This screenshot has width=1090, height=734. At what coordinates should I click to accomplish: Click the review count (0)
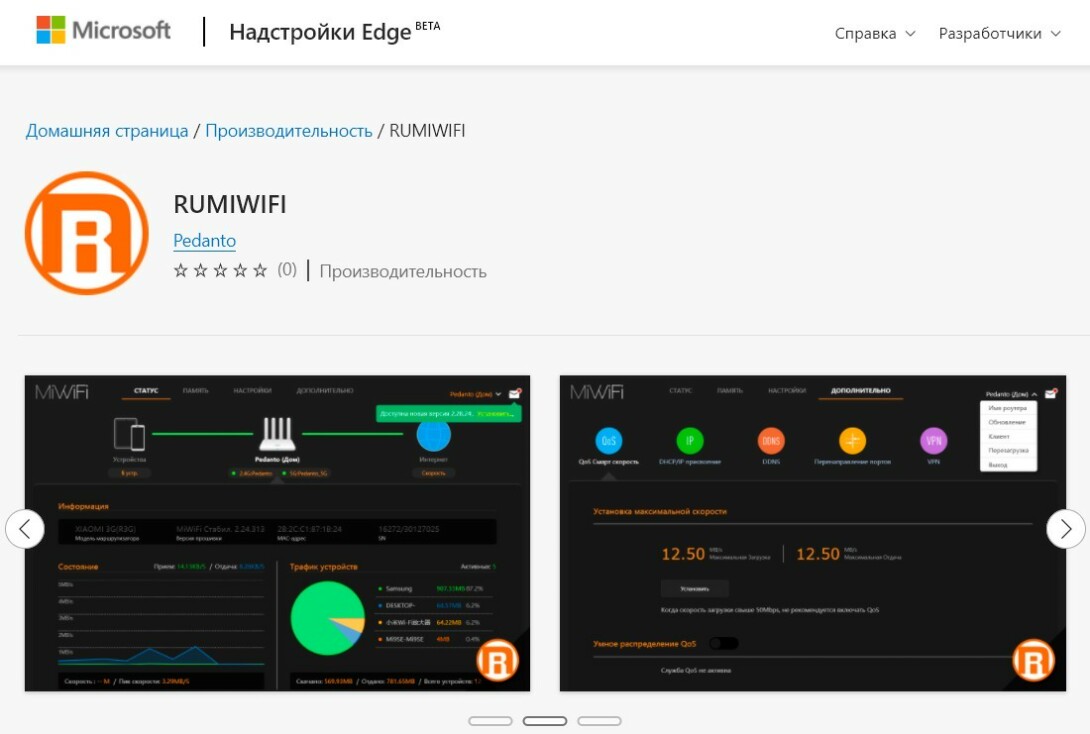click(286, 270)
